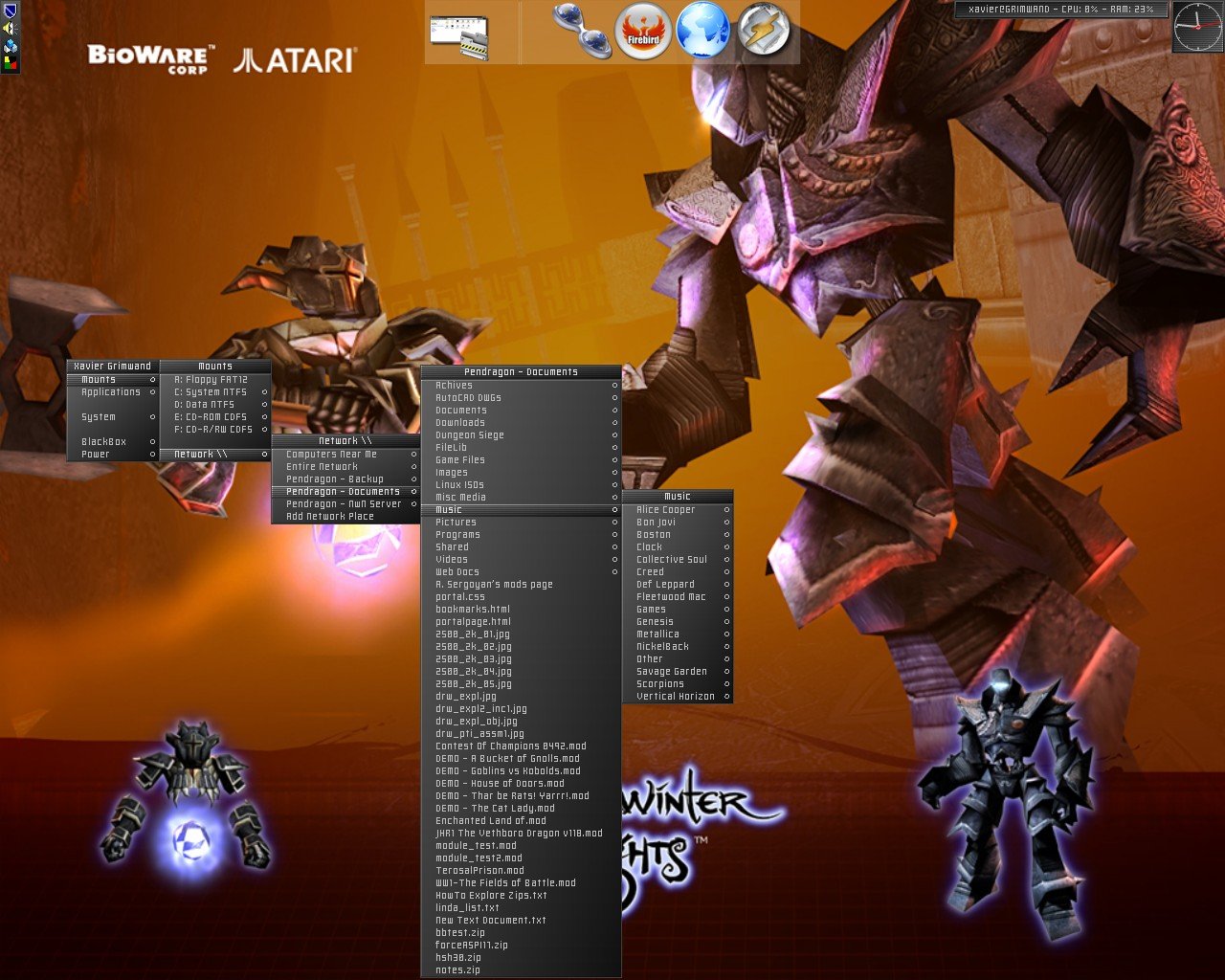
Task: Open drw_expl_obj.jpg image
Action: pos(521,722)
